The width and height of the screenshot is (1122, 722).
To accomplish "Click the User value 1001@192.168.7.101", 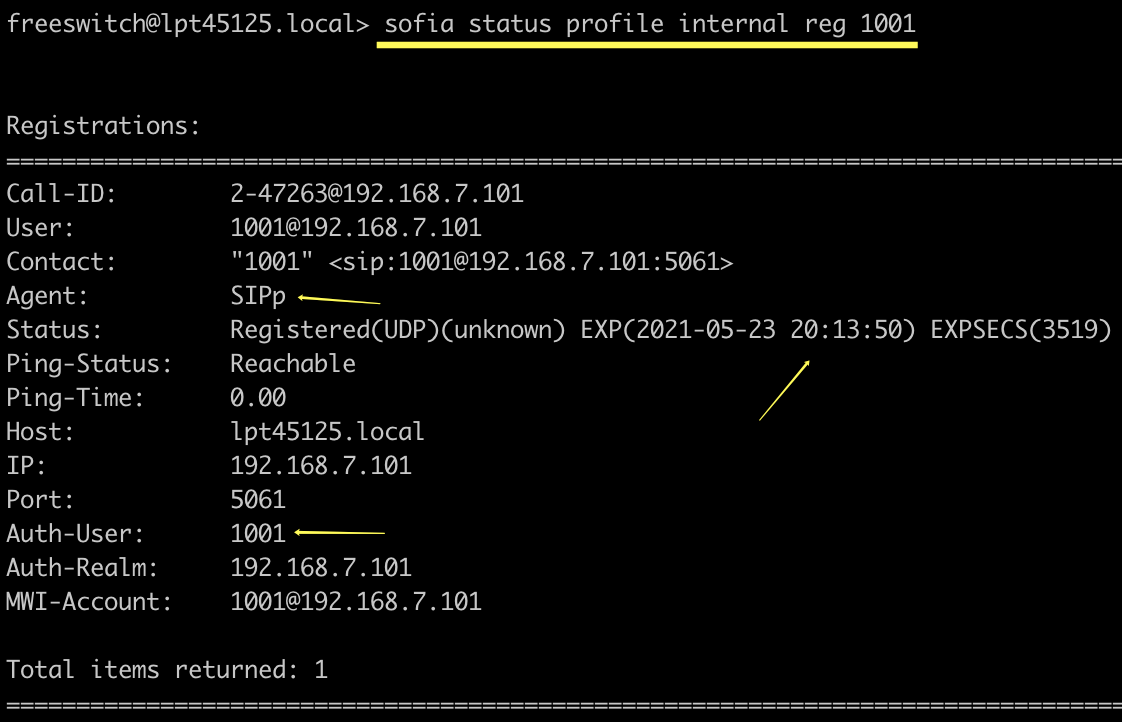I will (356, 228).
